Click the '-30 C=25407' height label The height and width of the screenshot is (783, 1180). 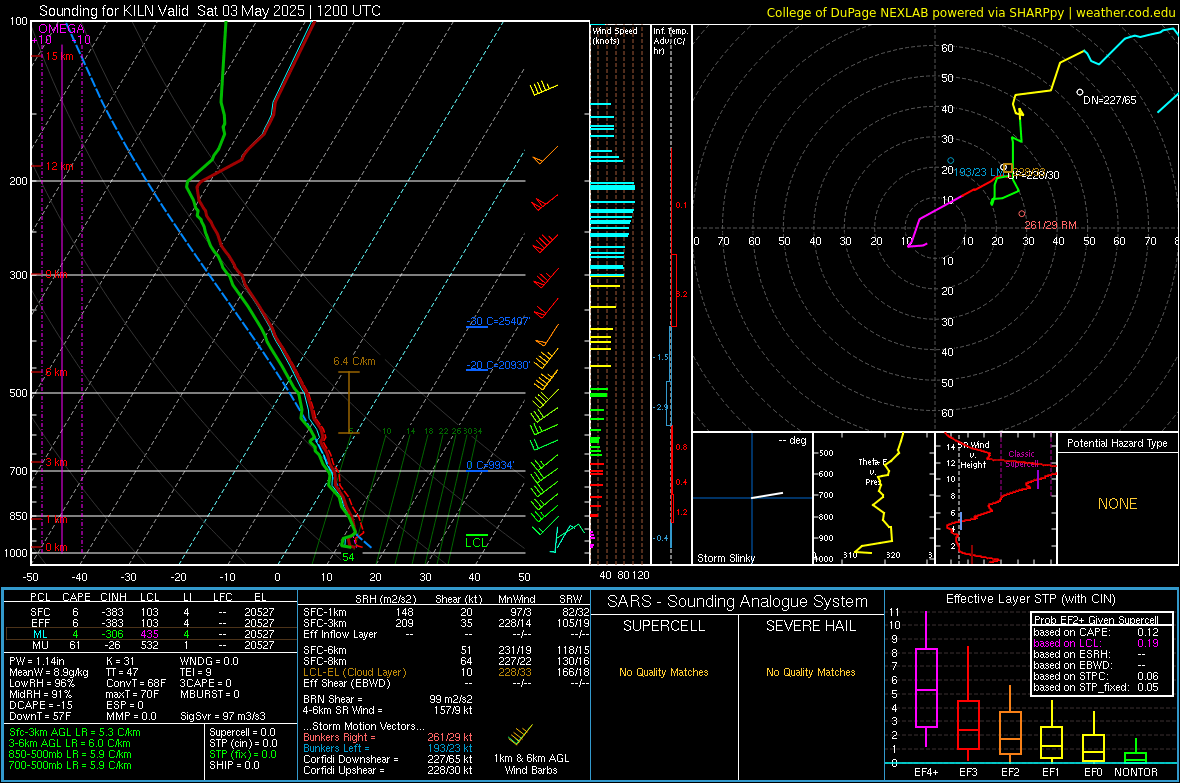point(498,321)
